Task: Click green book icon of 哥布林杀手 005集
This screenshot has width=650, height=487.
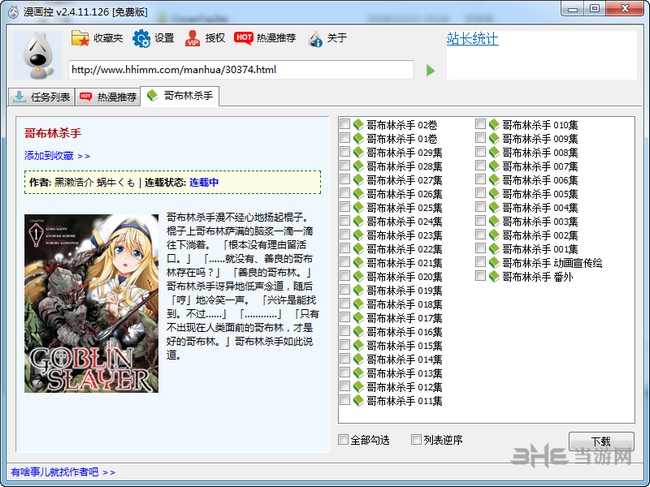Action: tap(494, 194)
